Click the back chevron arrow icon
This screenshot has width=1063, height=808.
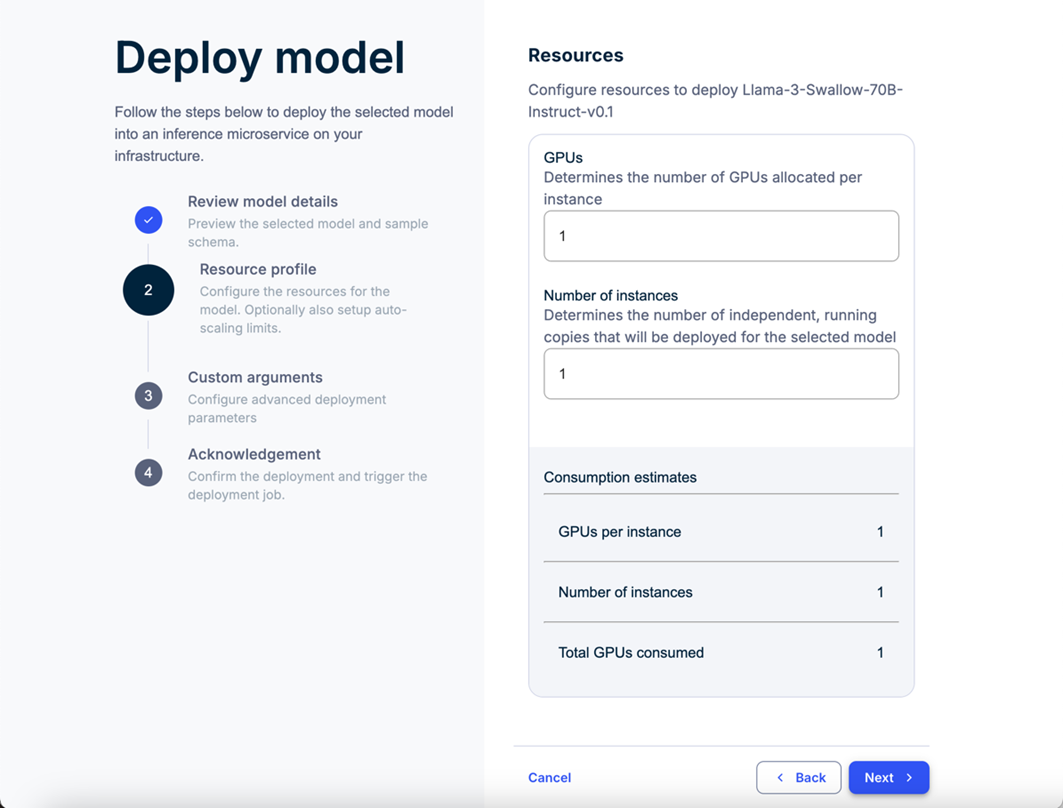779,777
